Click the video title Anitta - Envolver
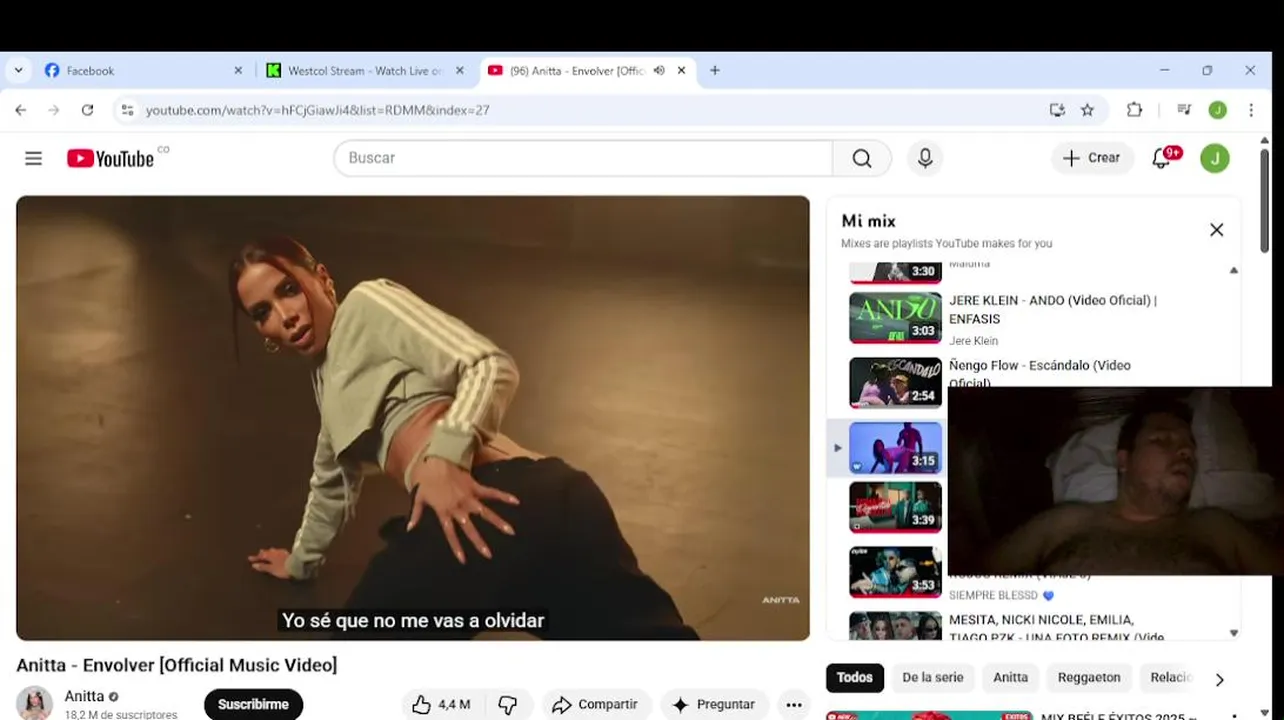The image size is (1284, 720). [x=177, y=665]
